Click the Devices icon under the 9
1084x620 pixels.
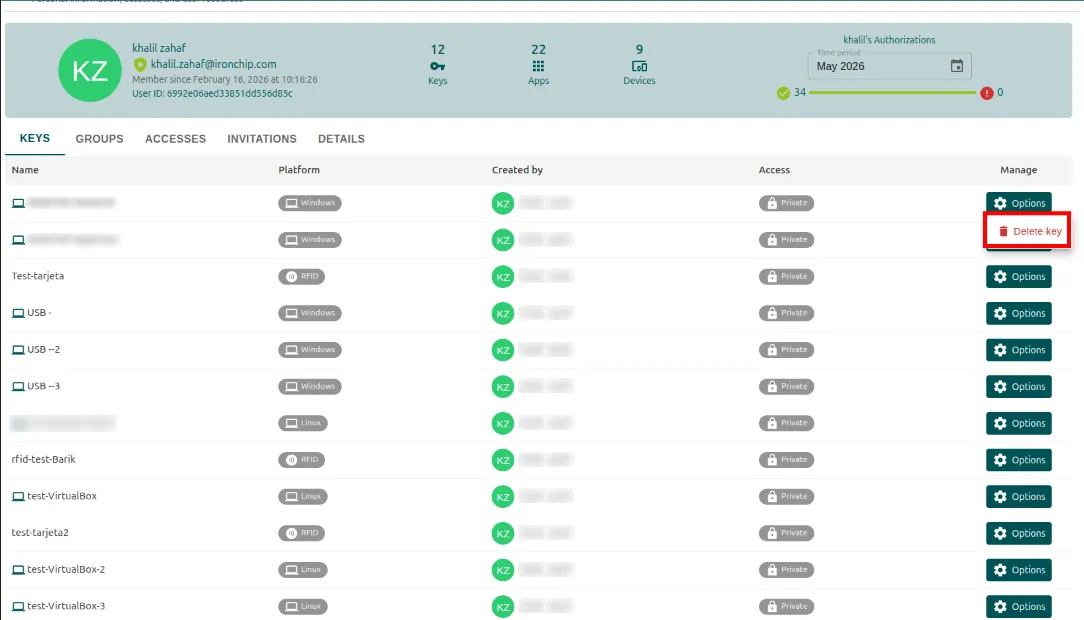point(639,66)
